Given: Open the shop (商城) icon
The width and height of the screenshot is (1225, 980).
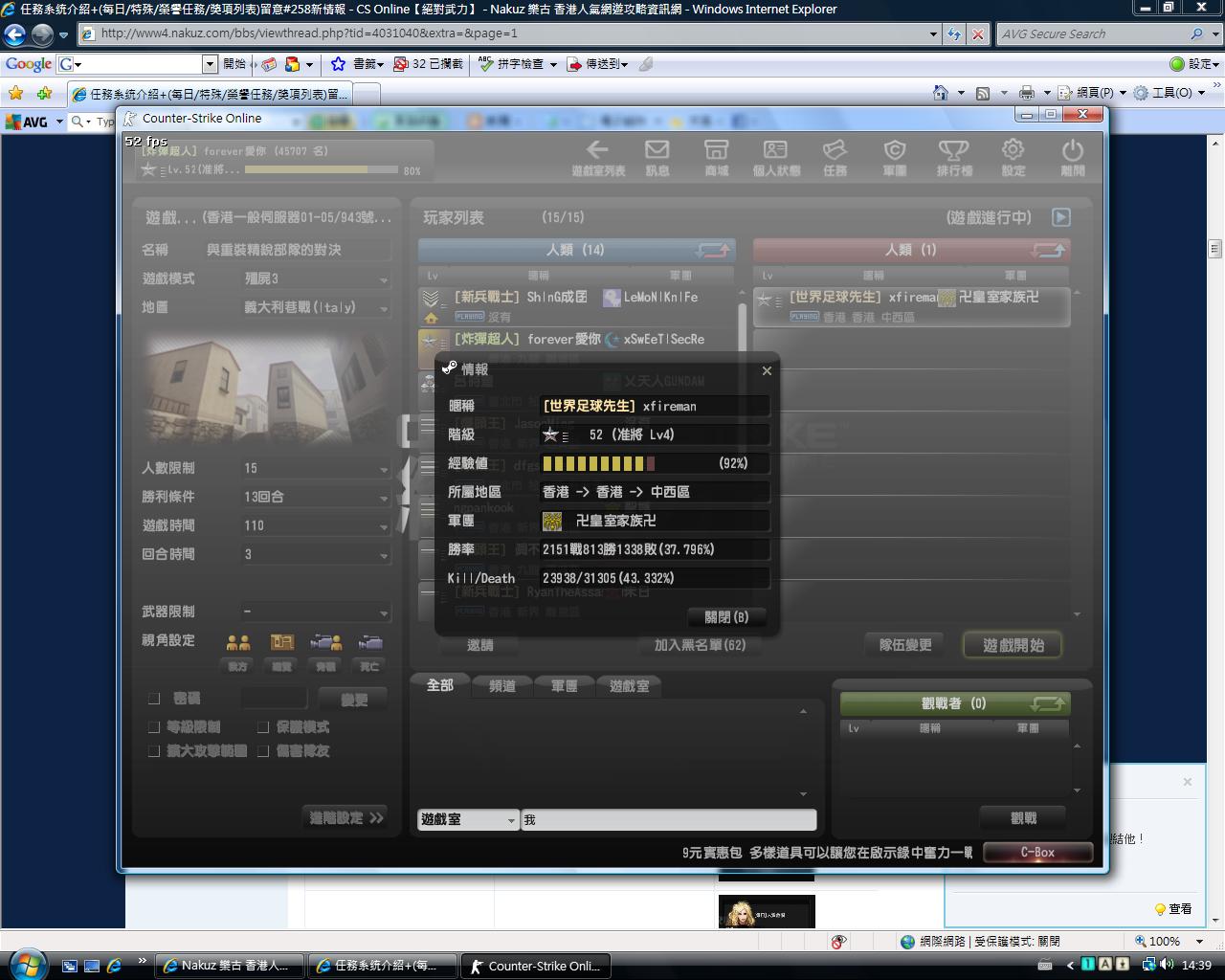Looking at the screenshot, I should pyautogui.click(x=716, y=157).
